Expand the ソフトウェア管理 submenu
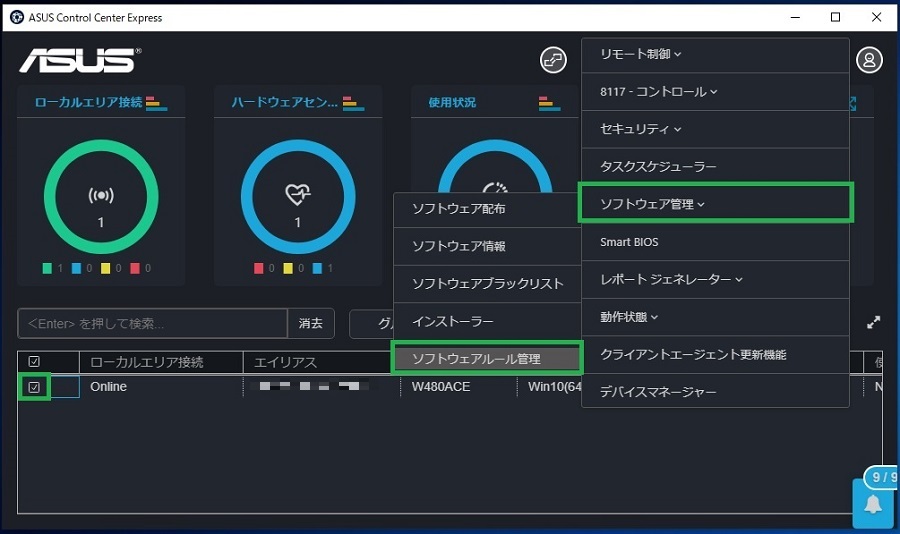Screen dimensions: 900x534 pos(715,204)
